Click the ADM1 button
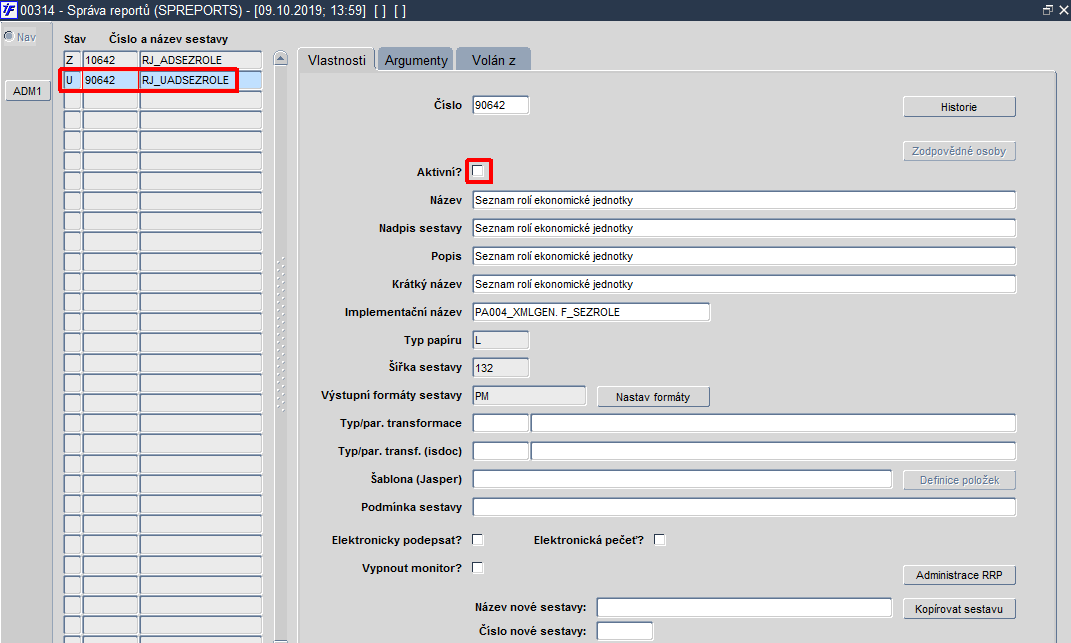This screenshot has height=643, width=1071. pyautogui.click(x=27, y=91)
